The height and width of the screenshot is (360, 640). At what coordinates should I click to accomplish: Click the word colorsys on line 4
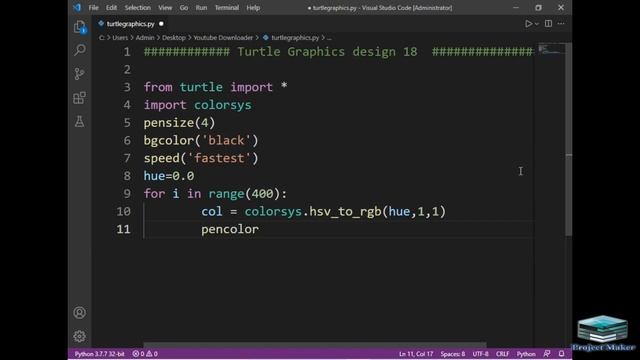[x=222, y=105]
